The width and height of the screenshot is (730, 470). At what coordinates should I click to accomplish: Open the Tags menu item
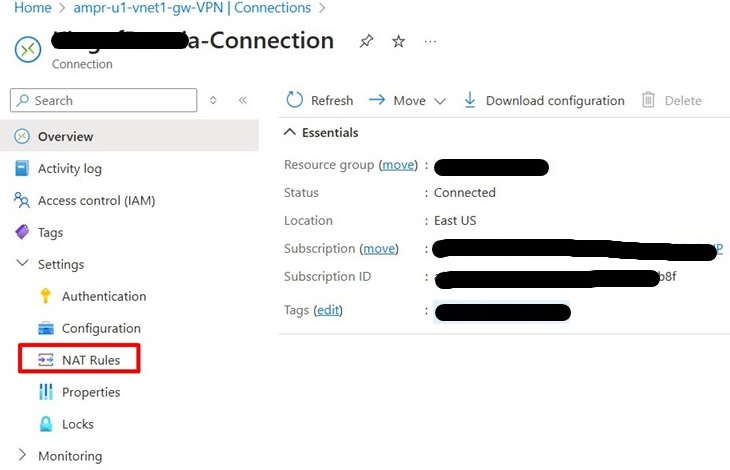coord(50,232)
